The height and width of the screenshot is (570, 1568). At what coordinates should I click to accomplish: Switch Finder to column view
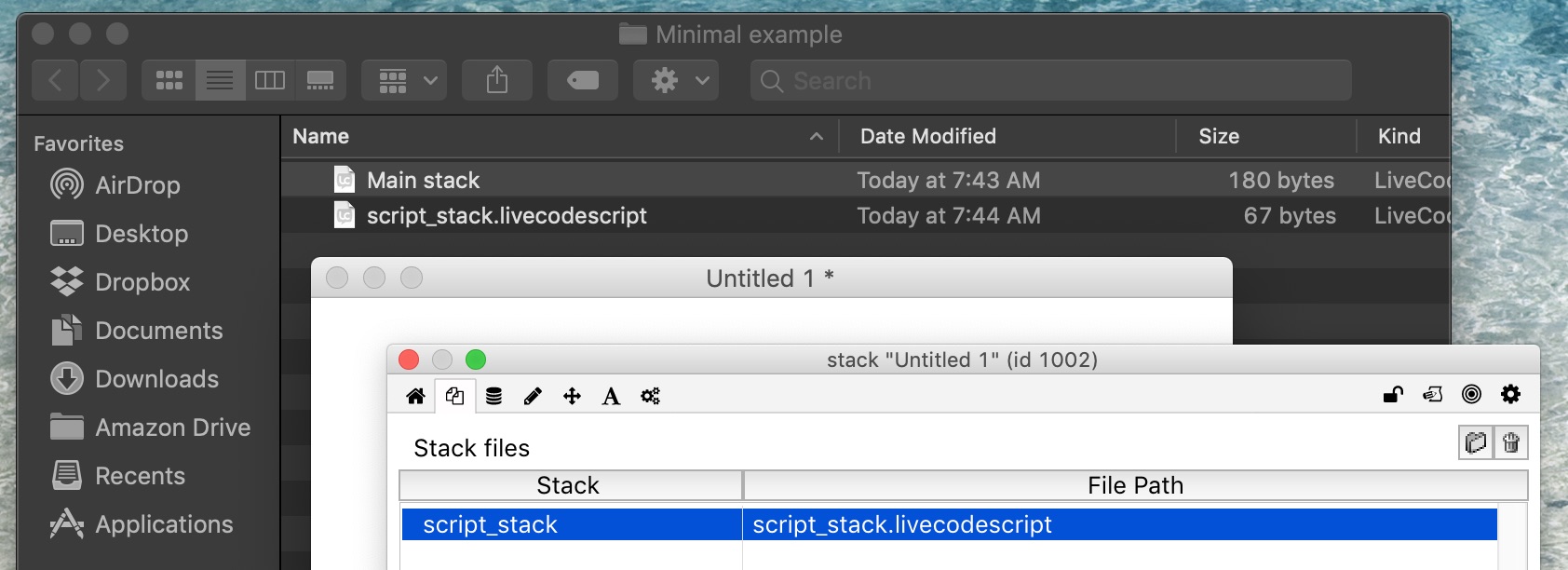[270, 81]
